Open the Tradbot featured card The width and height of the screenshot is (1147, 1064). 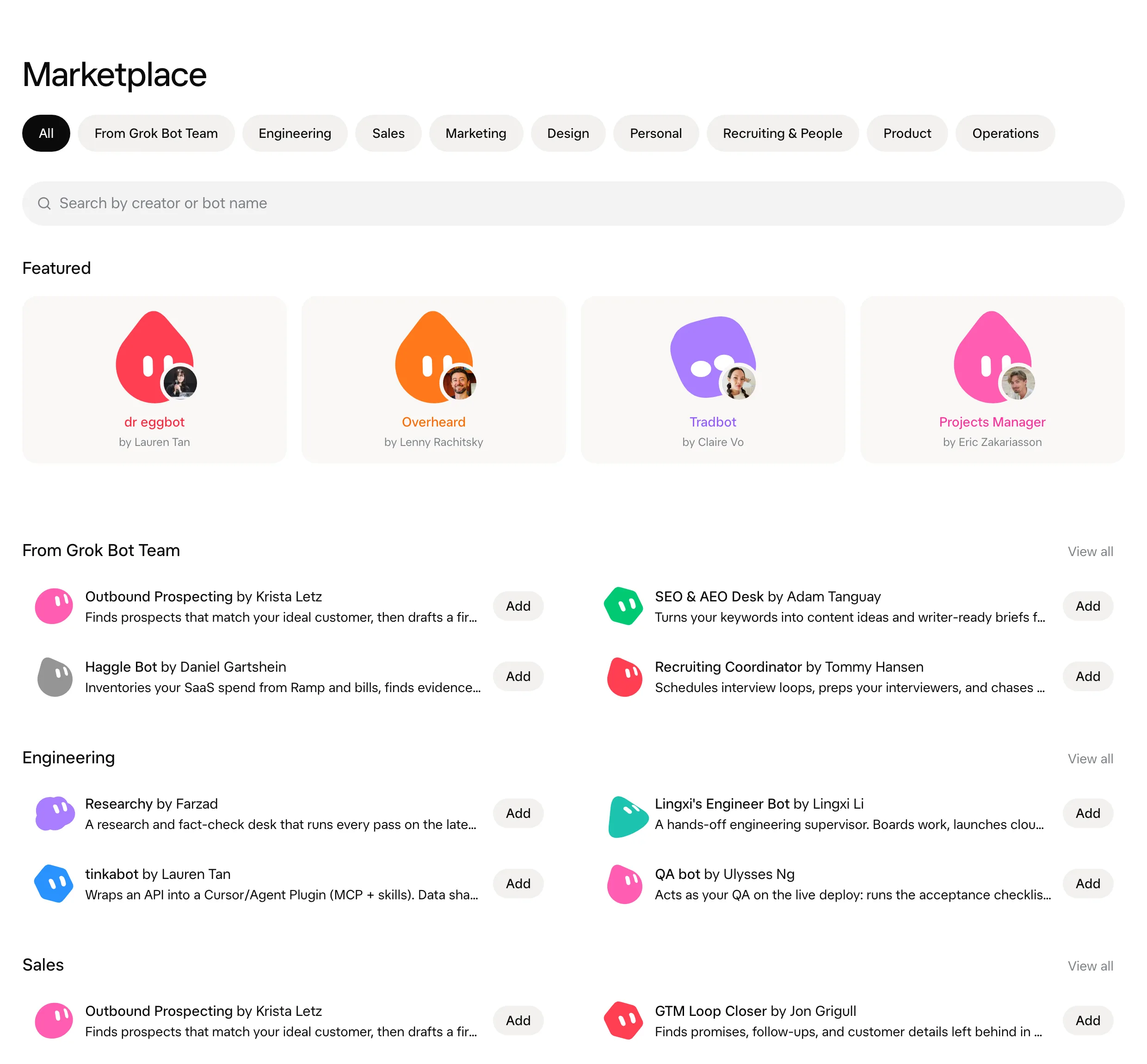[713, 379]
